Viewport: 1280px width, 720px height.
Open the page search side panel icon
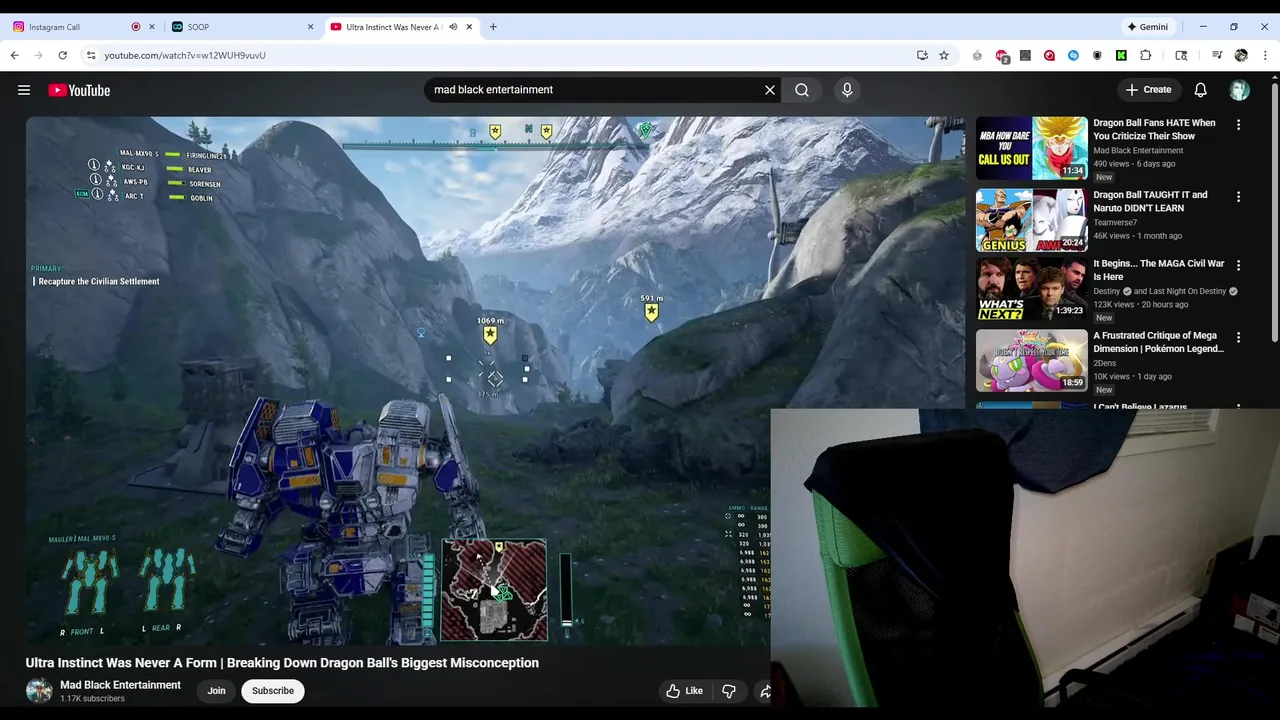point(1181,55)
